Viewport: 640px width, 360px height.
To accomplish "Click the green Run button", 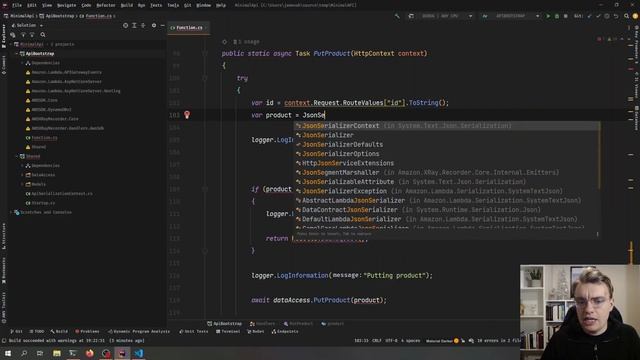I will pyautogui.click(x=548, y=16).
